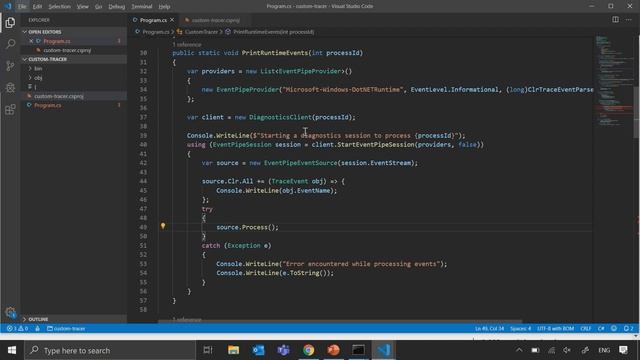The width and height of the screenshot is (640, 360).
Task: Click the UTF-8 with BOM encoding indicator
Action: point(555,329)
